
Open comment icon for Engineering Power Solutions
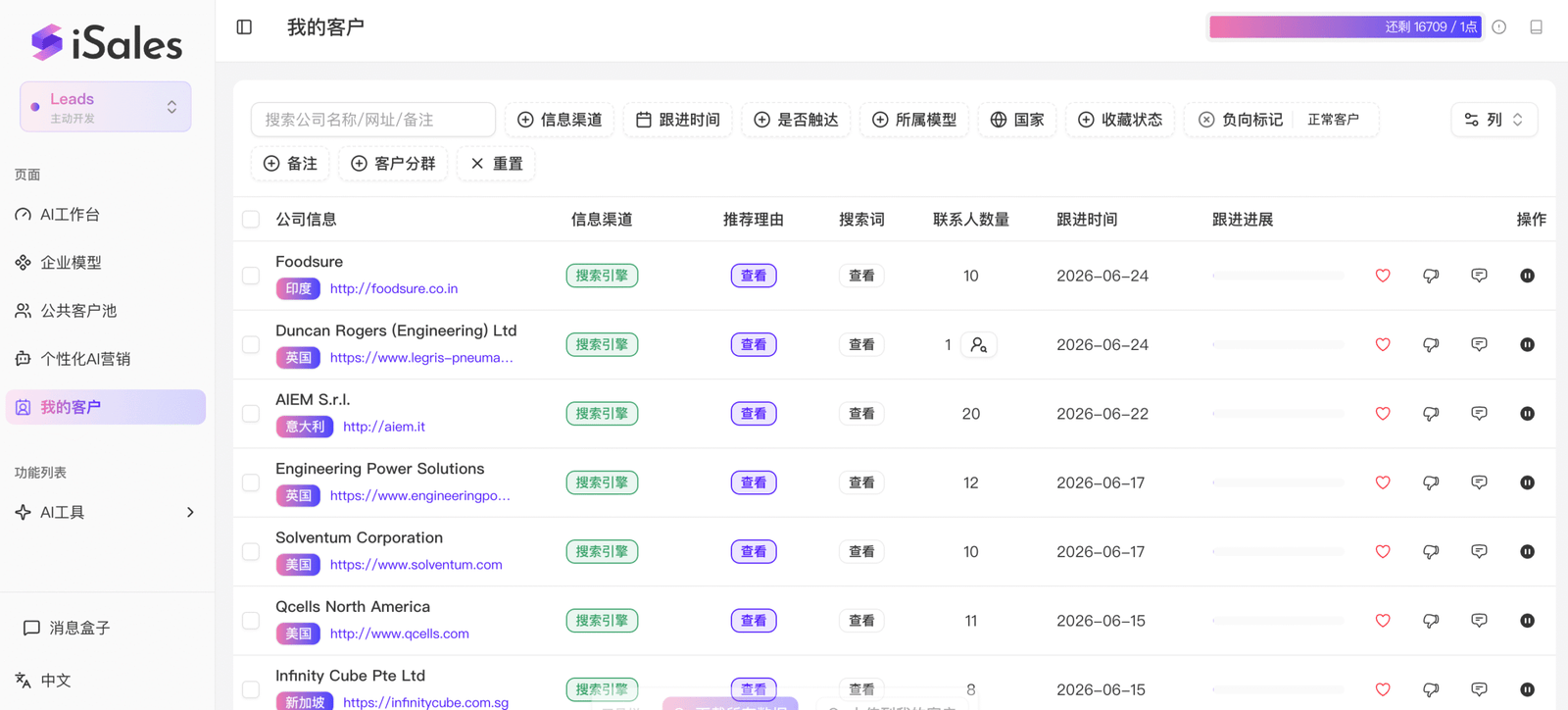pos(1480,482)
